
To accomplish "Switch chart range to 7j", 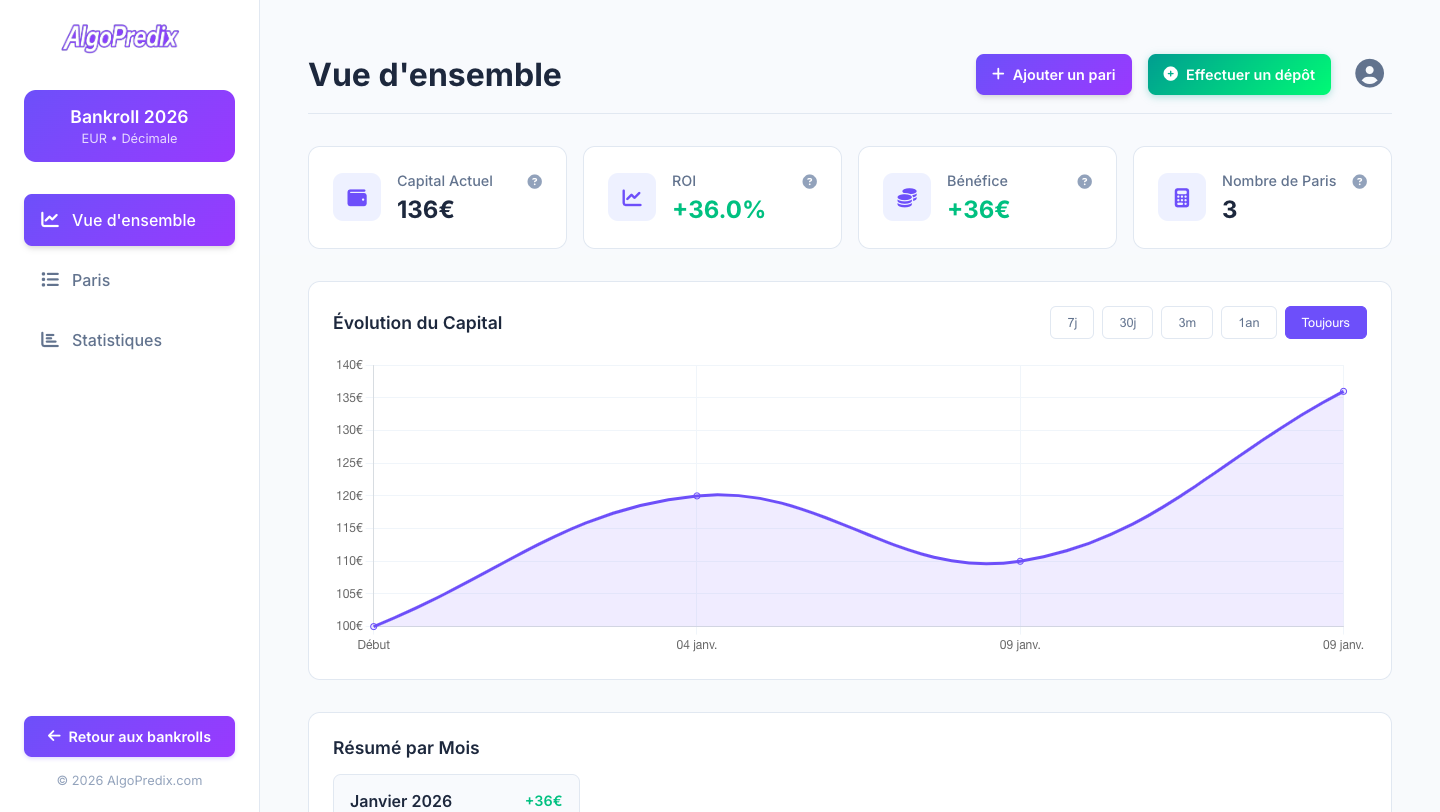I will click(x=1072, y=323).
